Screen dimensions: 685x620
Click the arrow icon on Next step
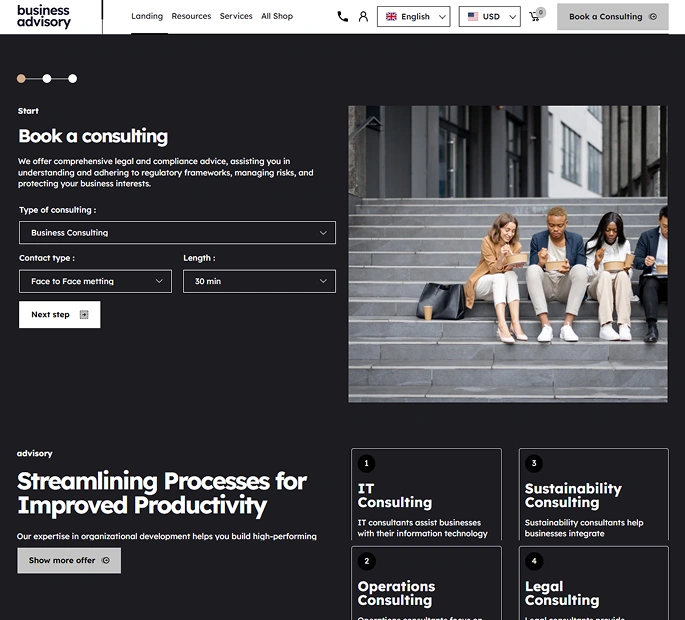pos(84,315)
